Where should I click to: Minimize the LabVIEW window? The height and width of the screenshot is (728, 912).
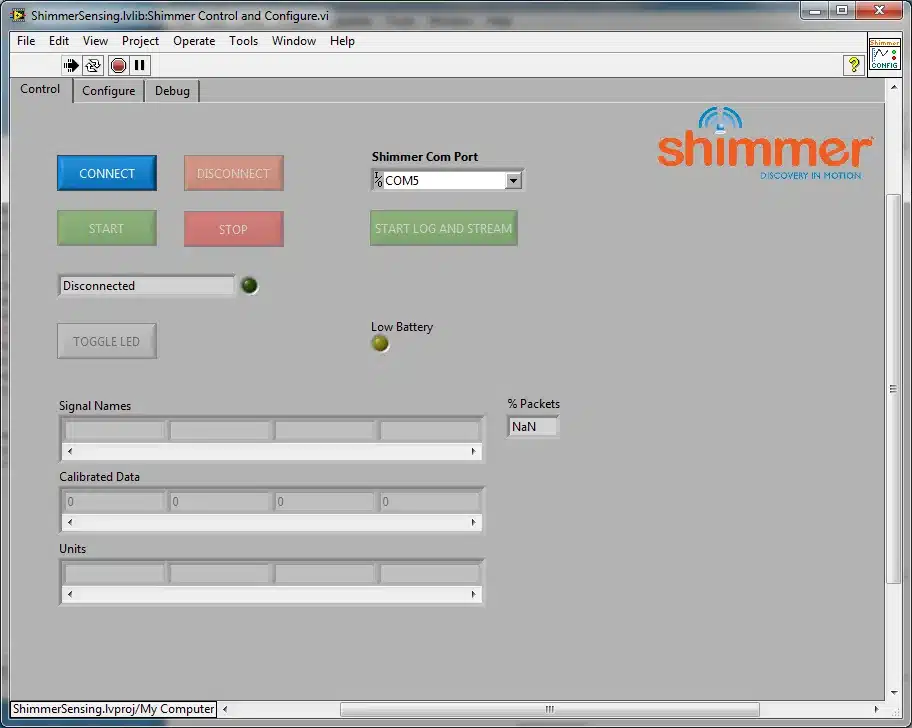pyautogui.click(x=815, y=10)
